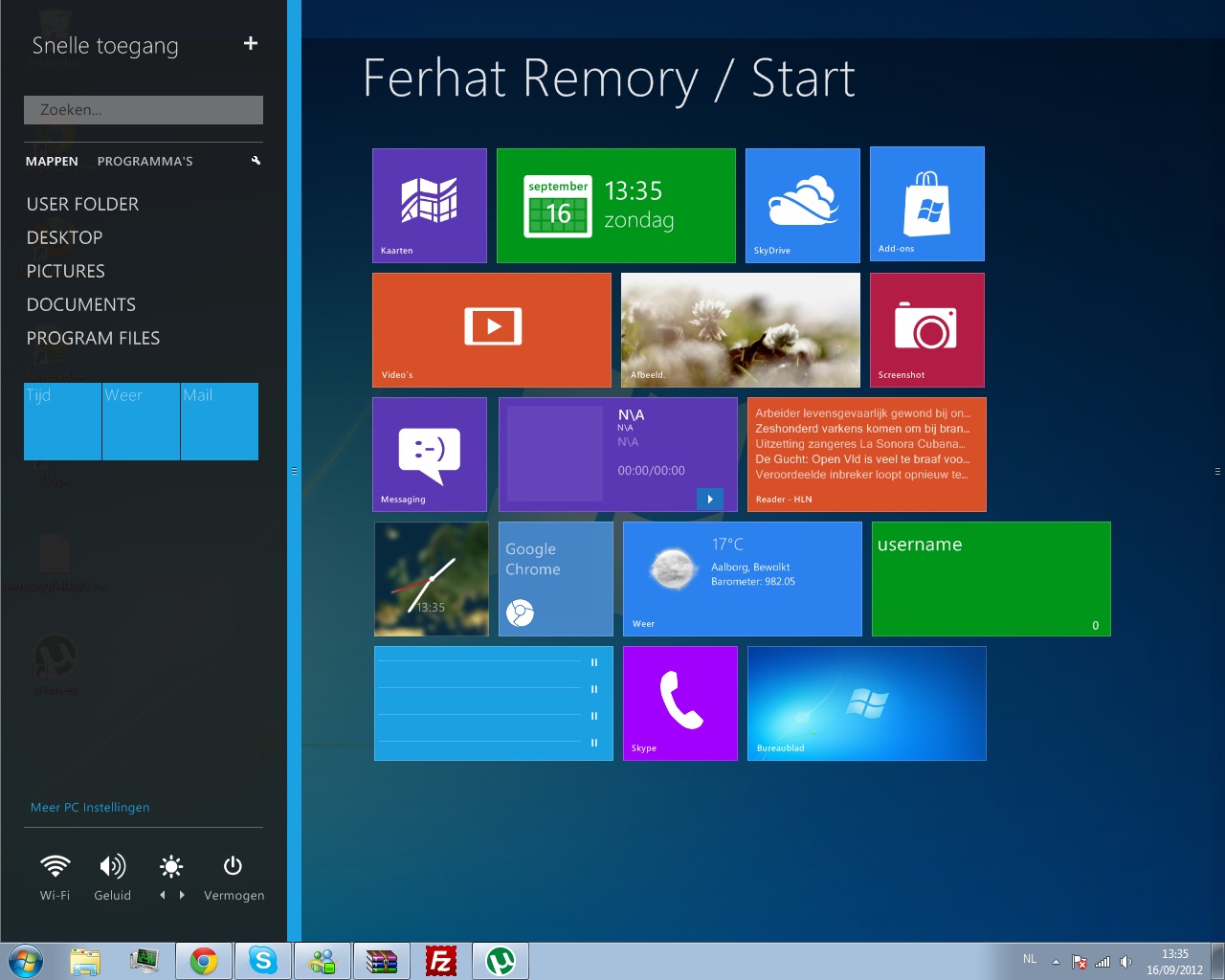This screenshot has height=980, width=1225.
Task: Open the Video's player tile
Action: coord(491,329)
